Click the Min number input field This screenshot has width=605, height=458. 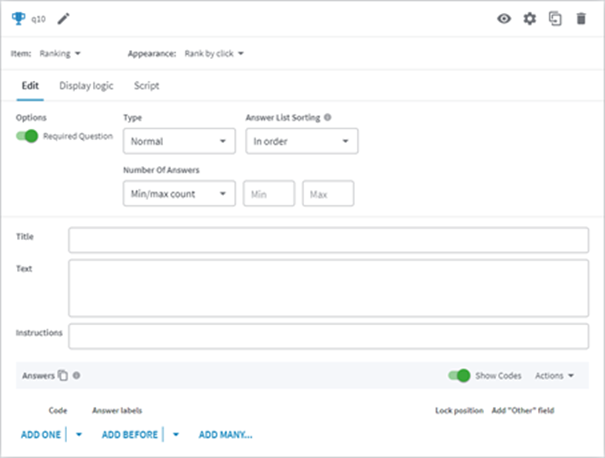pos(269,194)
